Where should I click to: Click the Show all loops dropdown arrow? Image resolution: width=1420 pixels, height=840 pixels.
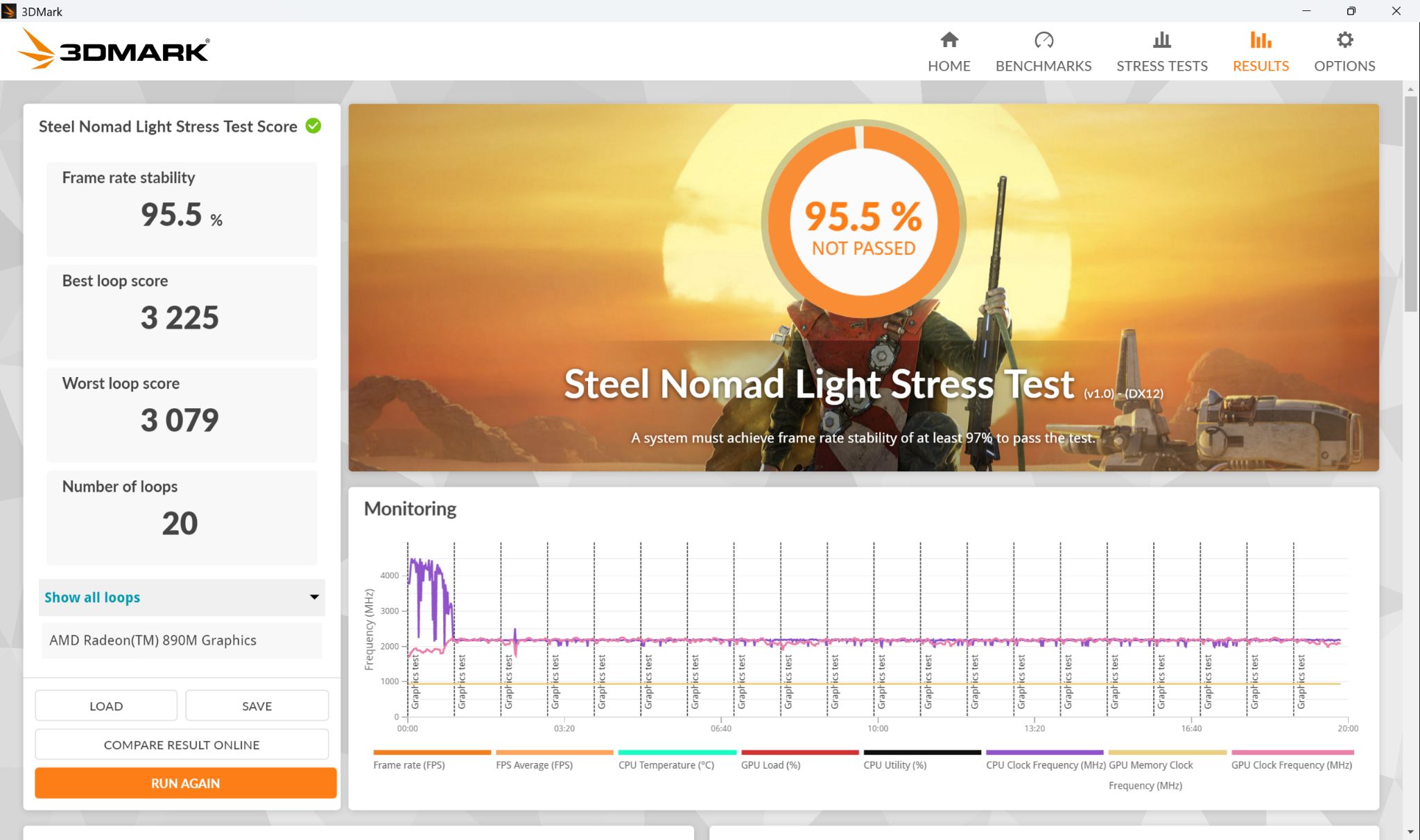(314, 597)
